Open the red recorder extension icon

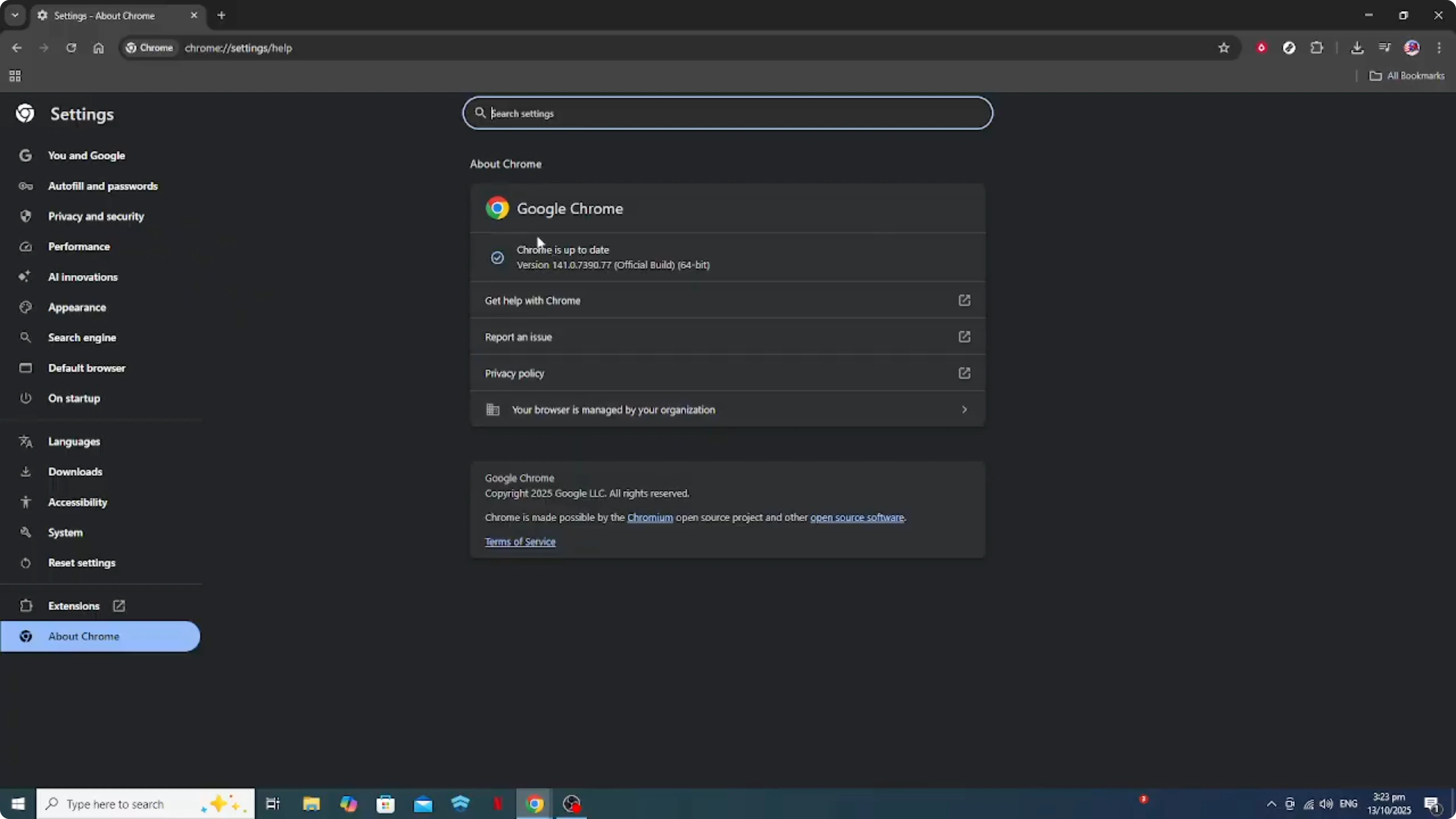1261,48
